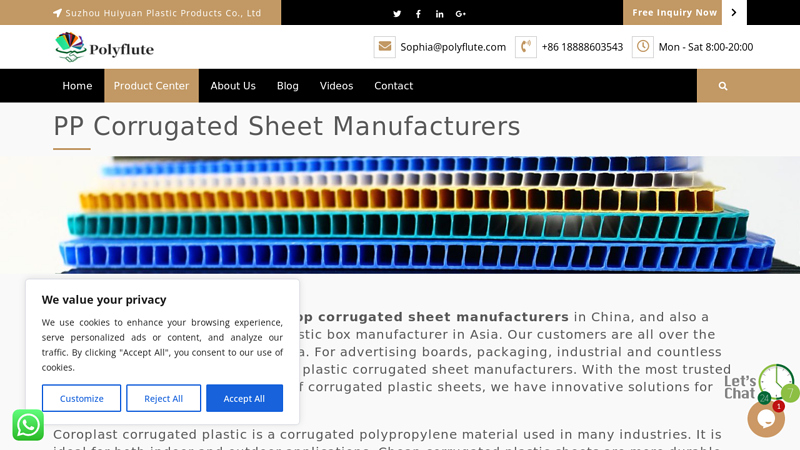Go to the Home menu
The width and height of the screenshot is (800, 450).
pos(77,86)
